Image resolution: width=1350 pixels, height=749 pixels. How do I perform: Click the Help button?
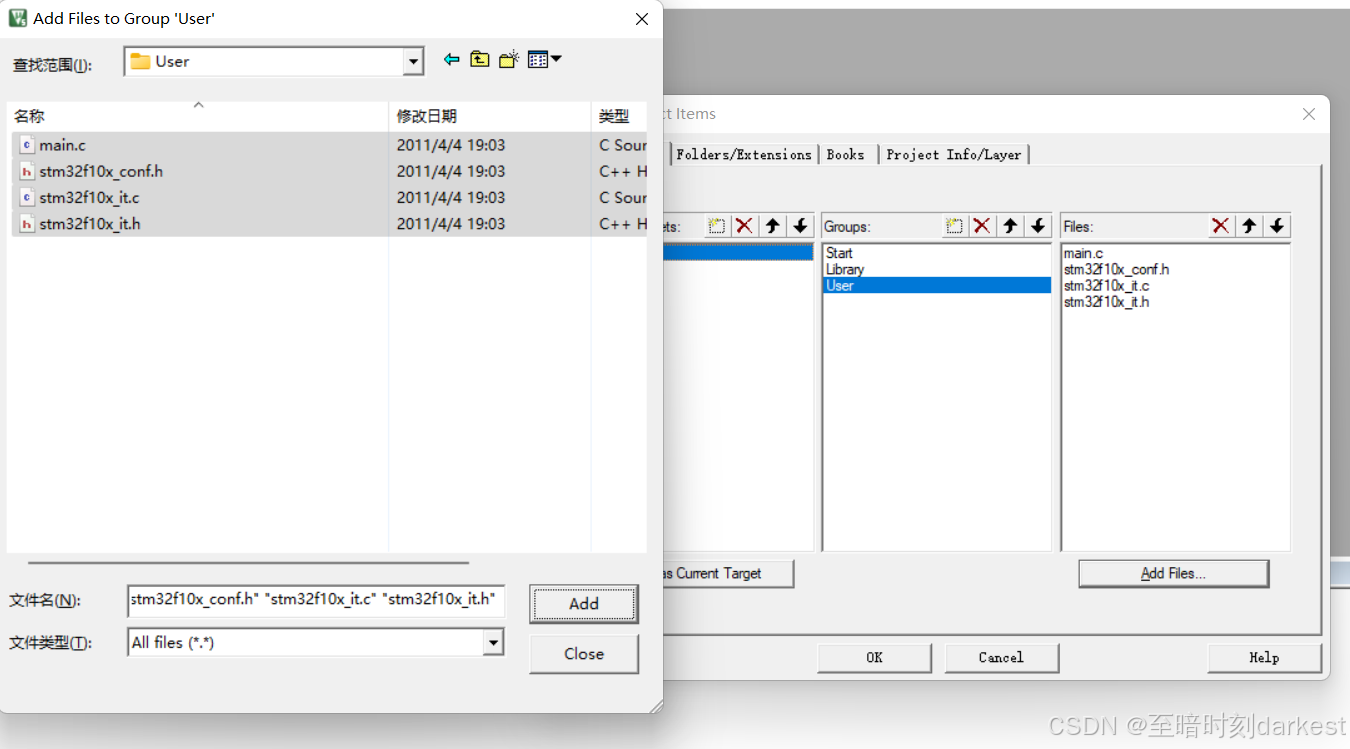(x=1264, y=657)
